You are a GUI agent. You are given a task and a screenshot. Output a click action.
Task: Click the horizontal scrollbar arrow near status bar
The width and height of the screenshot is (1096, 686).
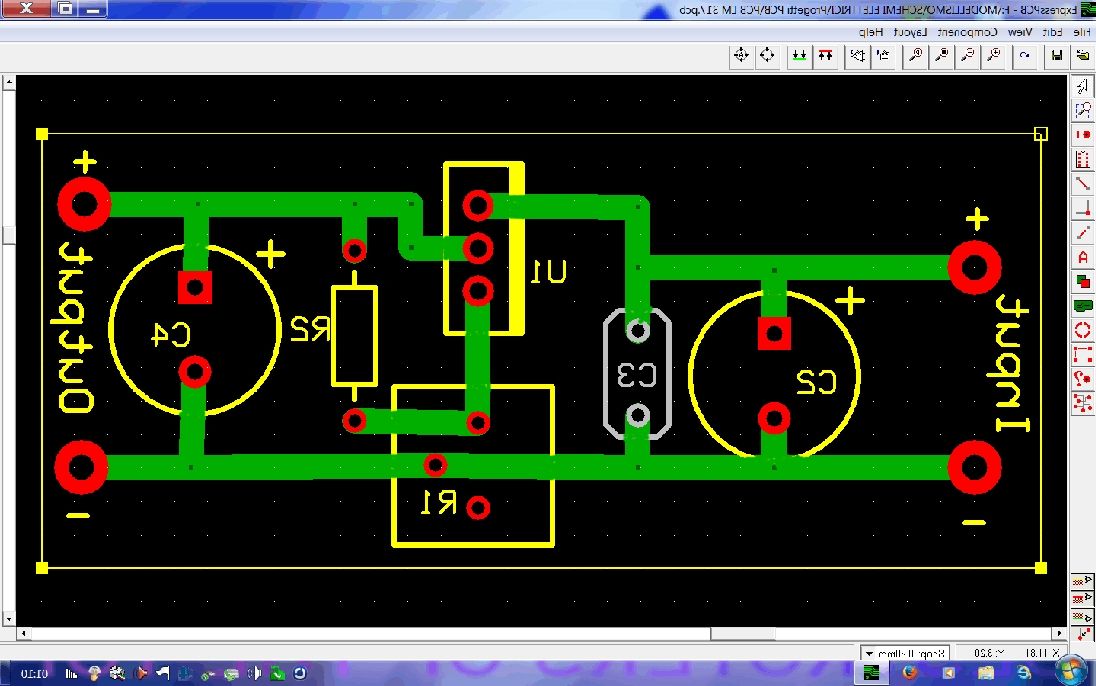(1060, 634)
